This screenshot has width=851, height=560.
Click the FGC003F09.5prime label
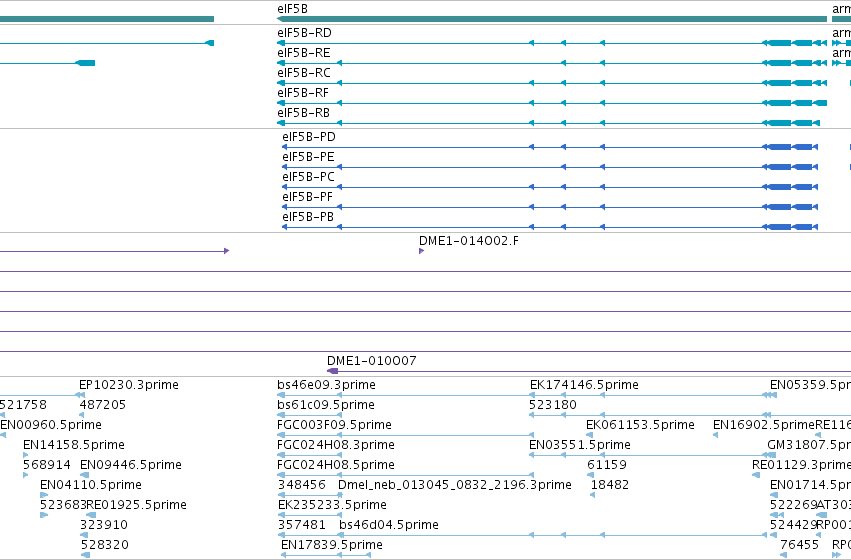334,425
